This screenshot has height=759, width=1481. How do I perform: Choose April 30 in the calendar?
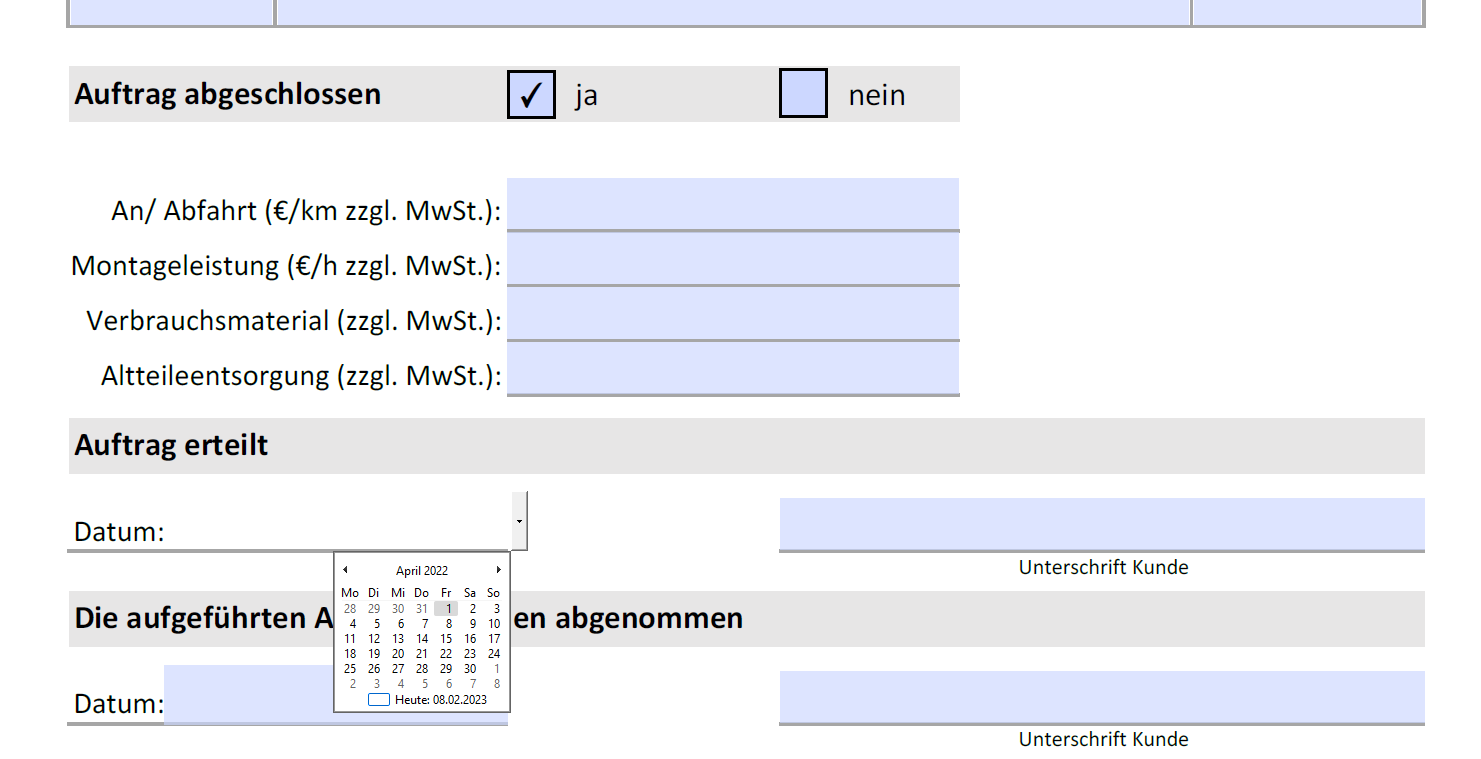470,669
